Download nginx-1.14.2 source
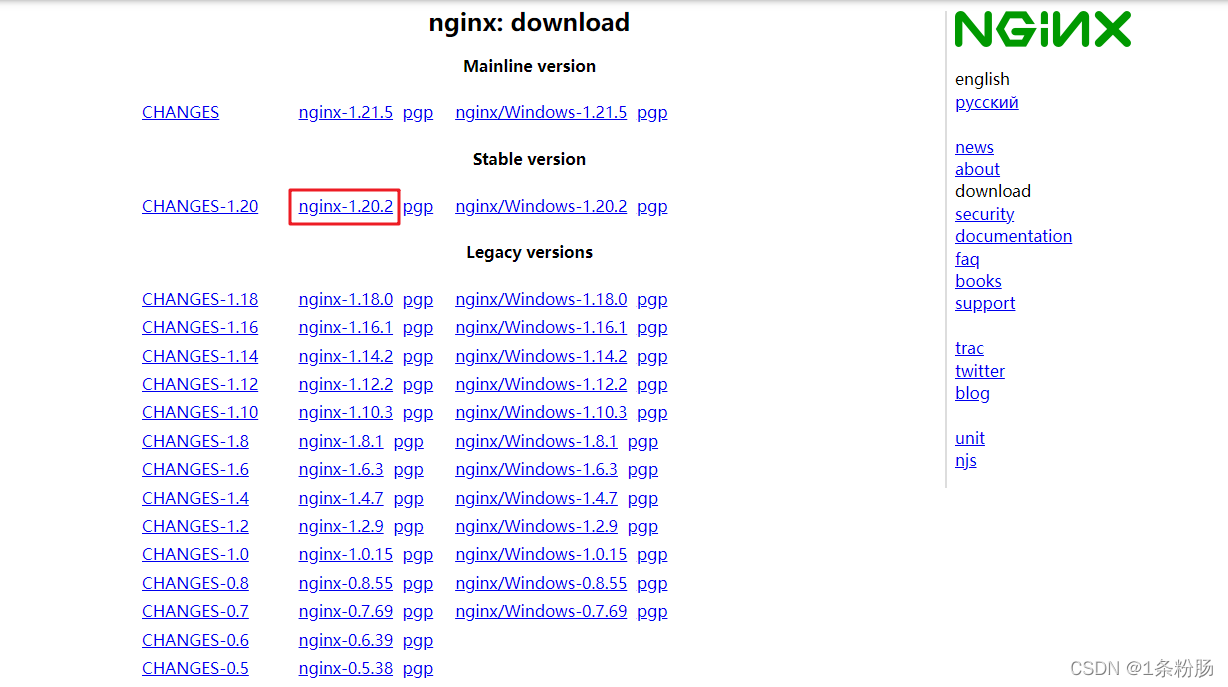Viewport: 1228px width, 687px height. pyautogui.click(x=346, y=357)
